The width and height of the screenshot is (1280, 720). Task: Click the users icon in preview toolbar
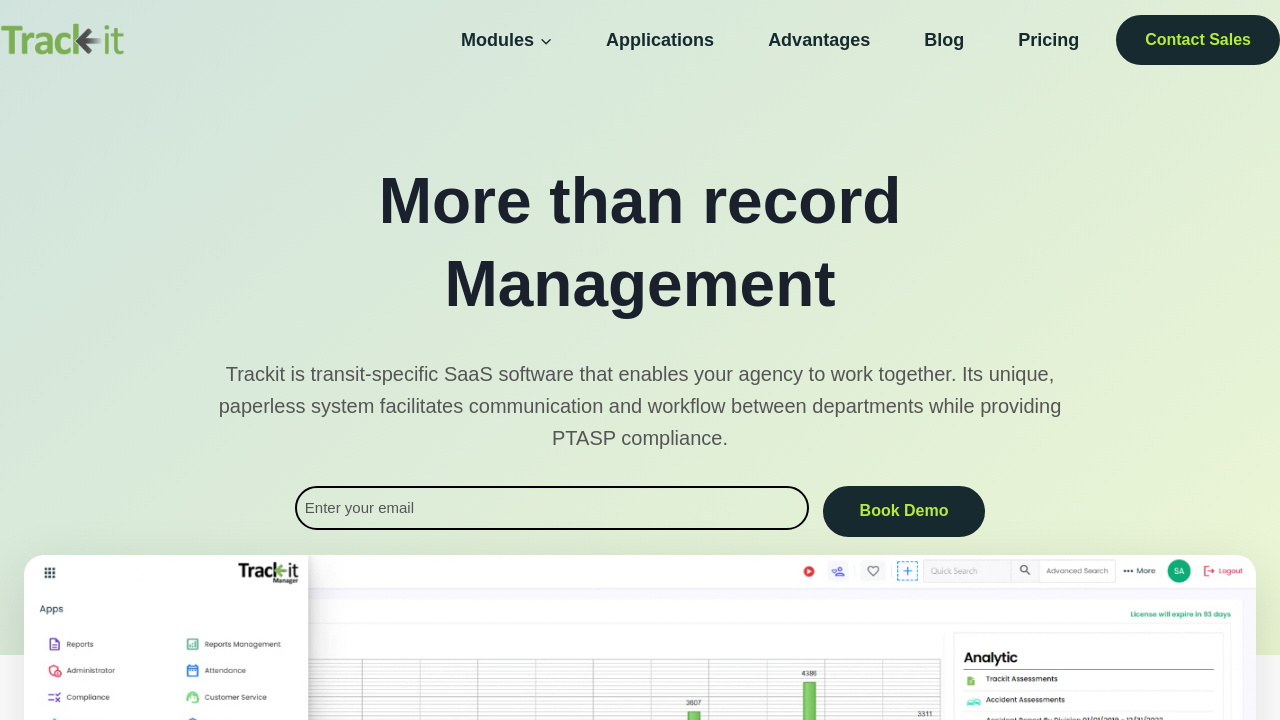pyautogui.click(x=838, y=571)
